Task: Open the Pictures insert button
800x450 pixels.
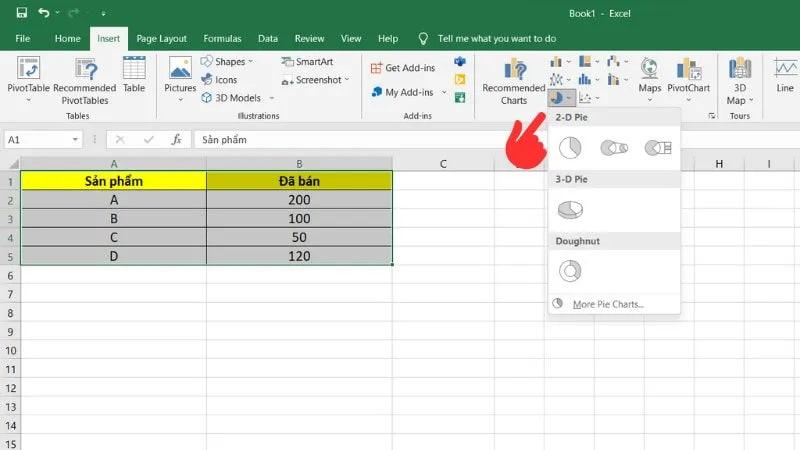Action: (x=180, y=79)
